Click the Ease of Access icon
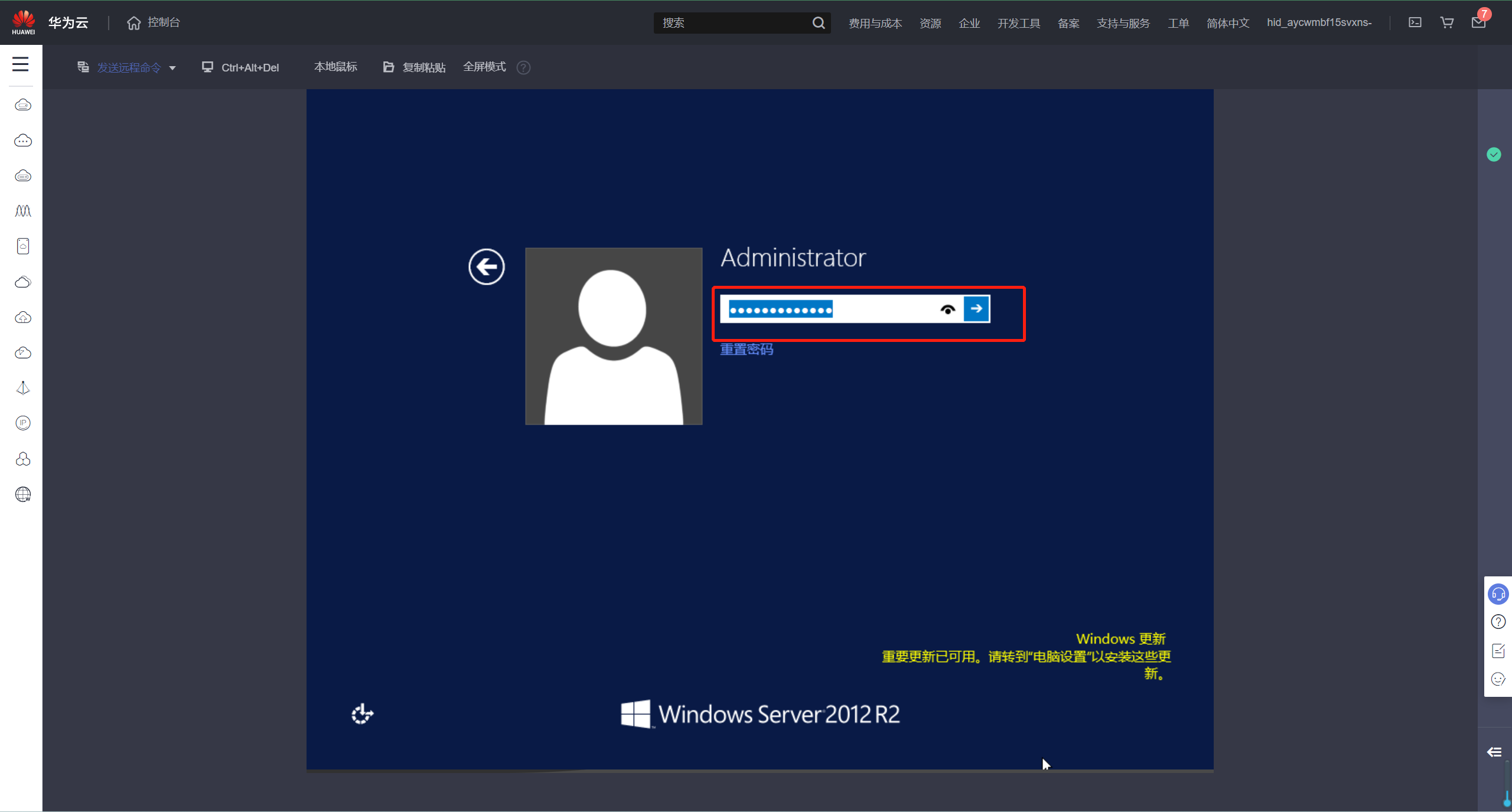Image resolution: width=1512 pixels, height=812 pixels. (x=362, y=713)
